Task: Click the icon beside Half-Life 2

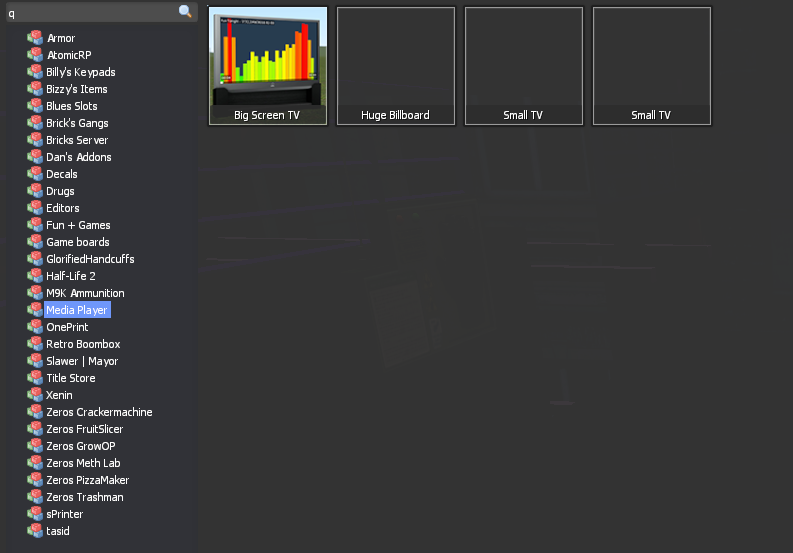Action: click(35, 276)
